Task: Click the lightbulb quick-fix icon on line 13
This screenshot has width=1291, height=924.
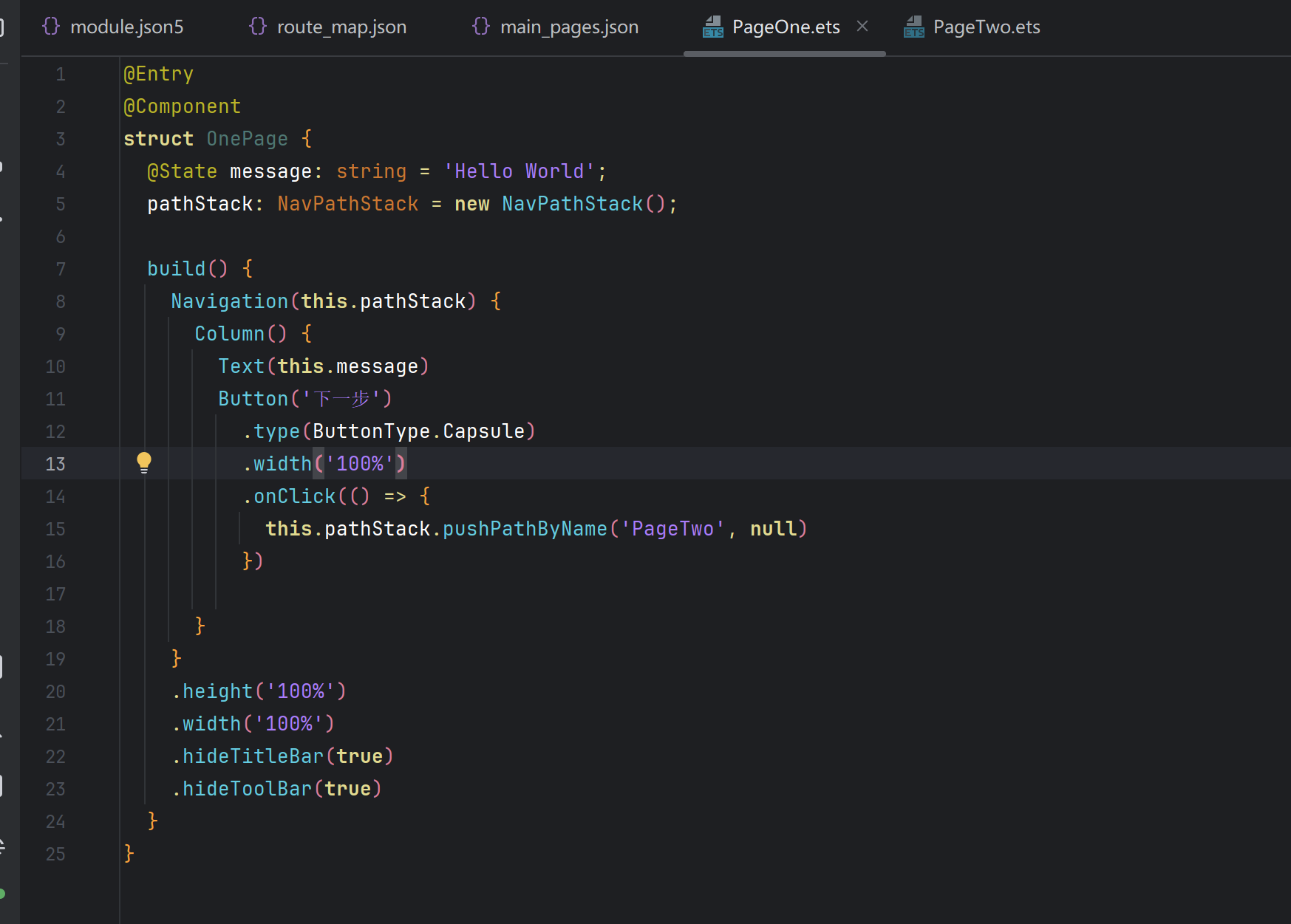Action: click(144, 463)
